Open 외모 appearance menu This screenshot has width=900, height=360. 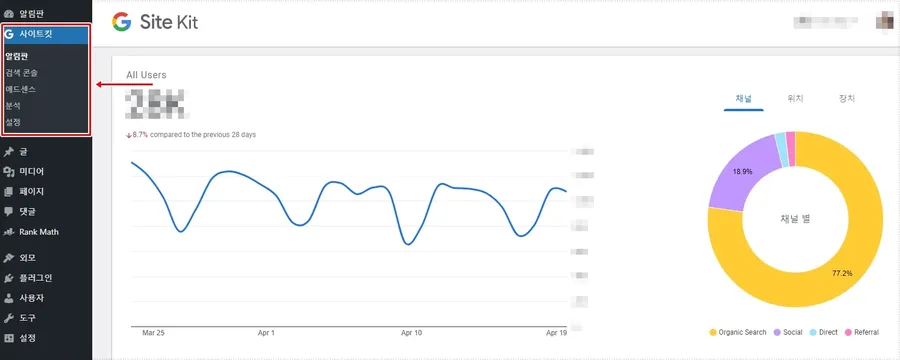(x=46, y=258)
